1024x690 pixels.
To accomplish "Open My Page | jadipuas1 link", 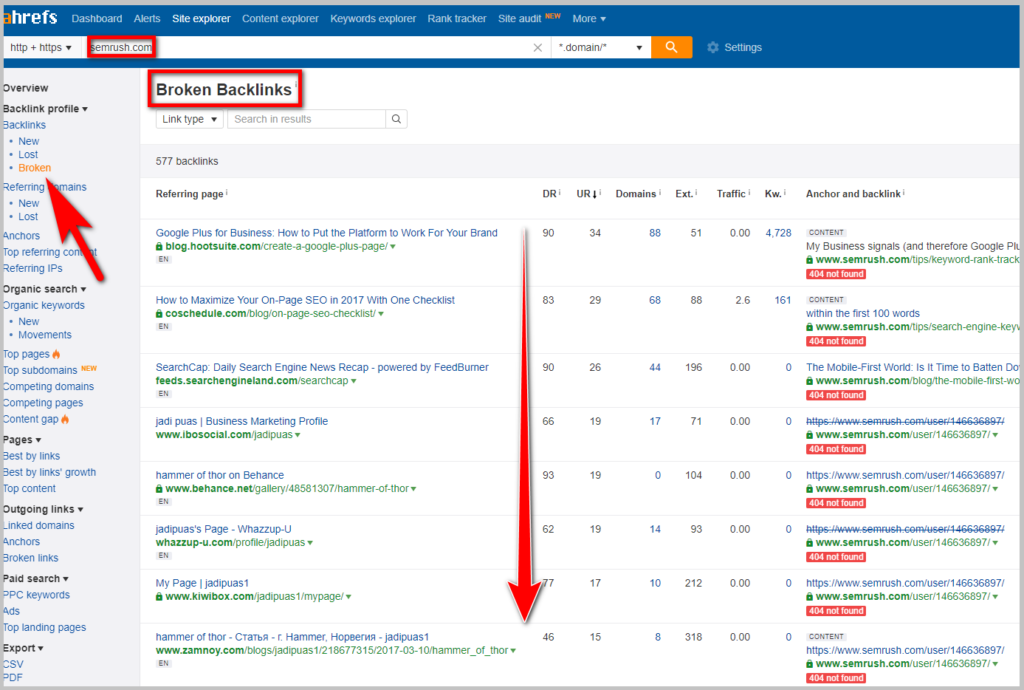I will coord(202,583).
